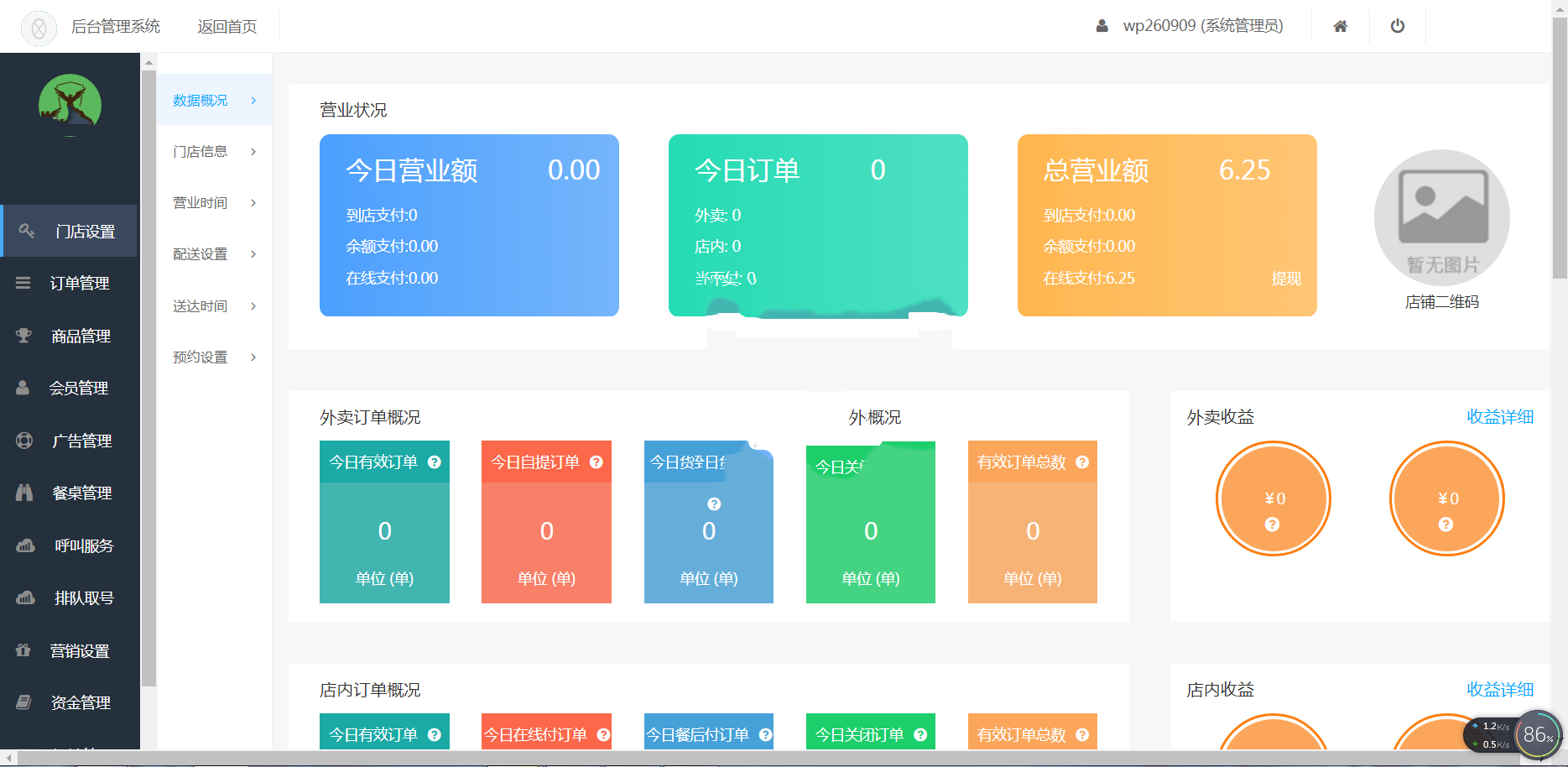This screenshot has height=767, width=1568.
Task: Click the 提现 withdrawal link
Action: (1288, 278)
